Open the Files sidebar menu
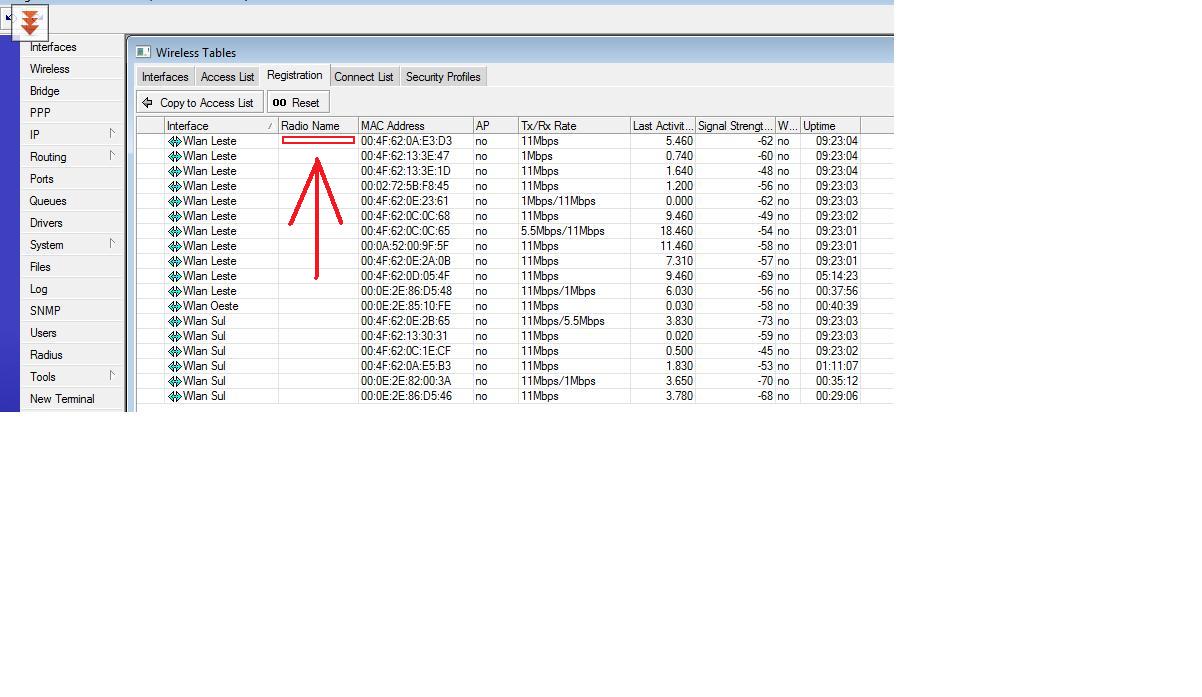Image resolution: width=1202 pixels, height=697 pixels. coord(40,267)
